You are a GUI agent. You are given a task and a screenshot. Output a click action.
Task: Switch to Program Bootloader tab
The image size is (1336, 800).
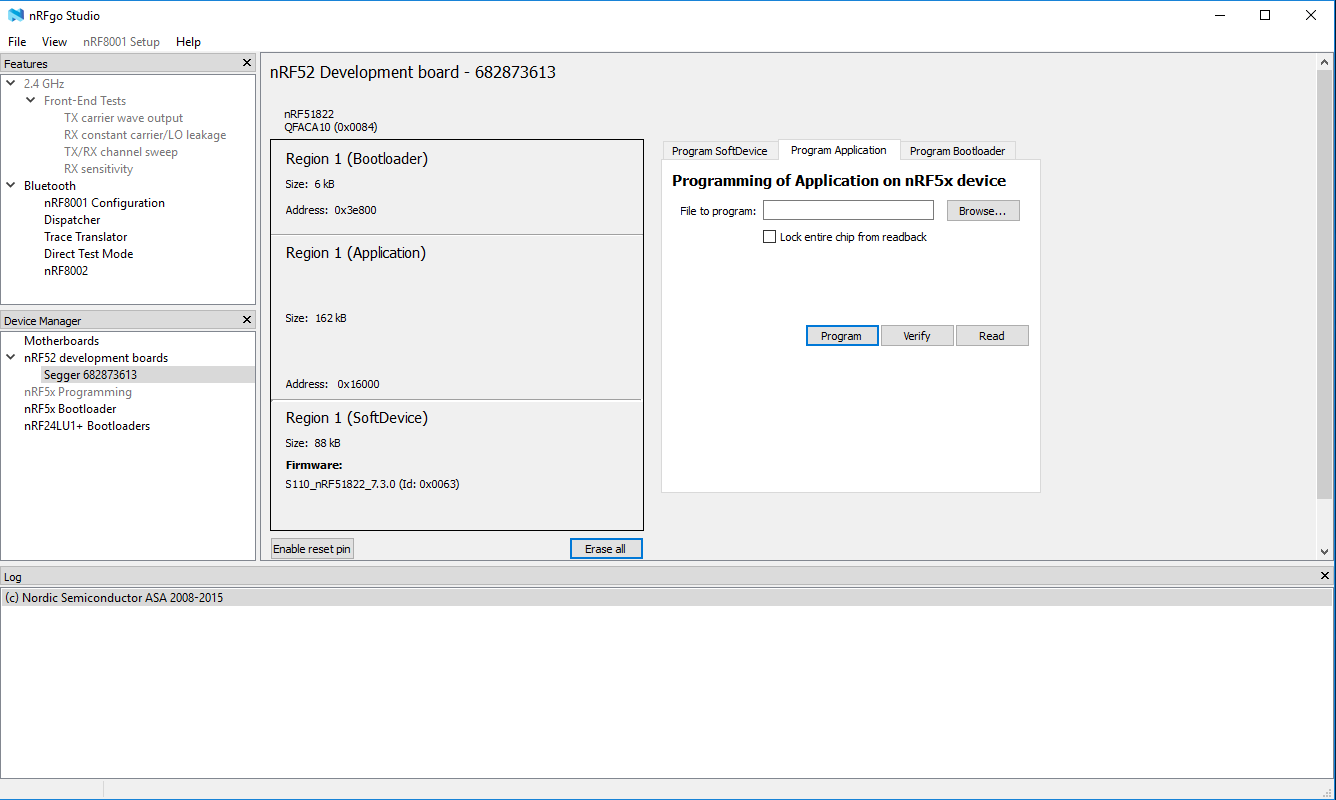[958, 151]
